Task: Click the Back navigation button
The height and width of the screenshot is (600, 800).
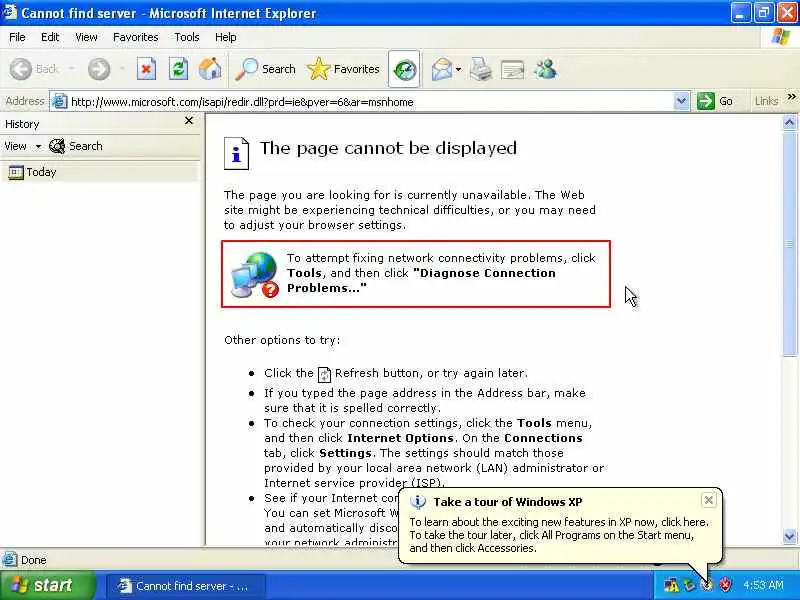Action: pyautogui.click(x=34, y=69)
